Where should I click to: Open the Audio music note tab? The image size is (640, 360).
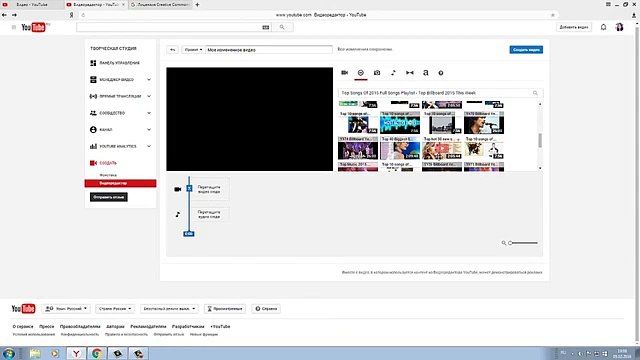point(393,73)
